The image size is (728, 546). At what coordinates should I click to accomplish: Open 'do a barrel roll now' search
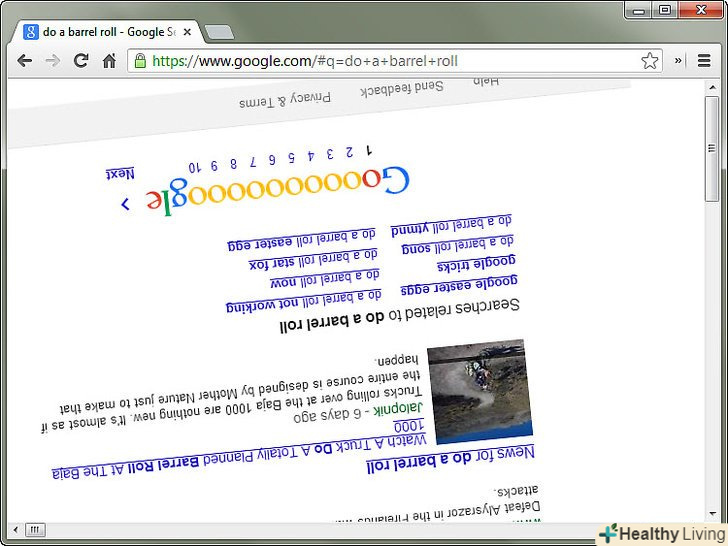325,279
